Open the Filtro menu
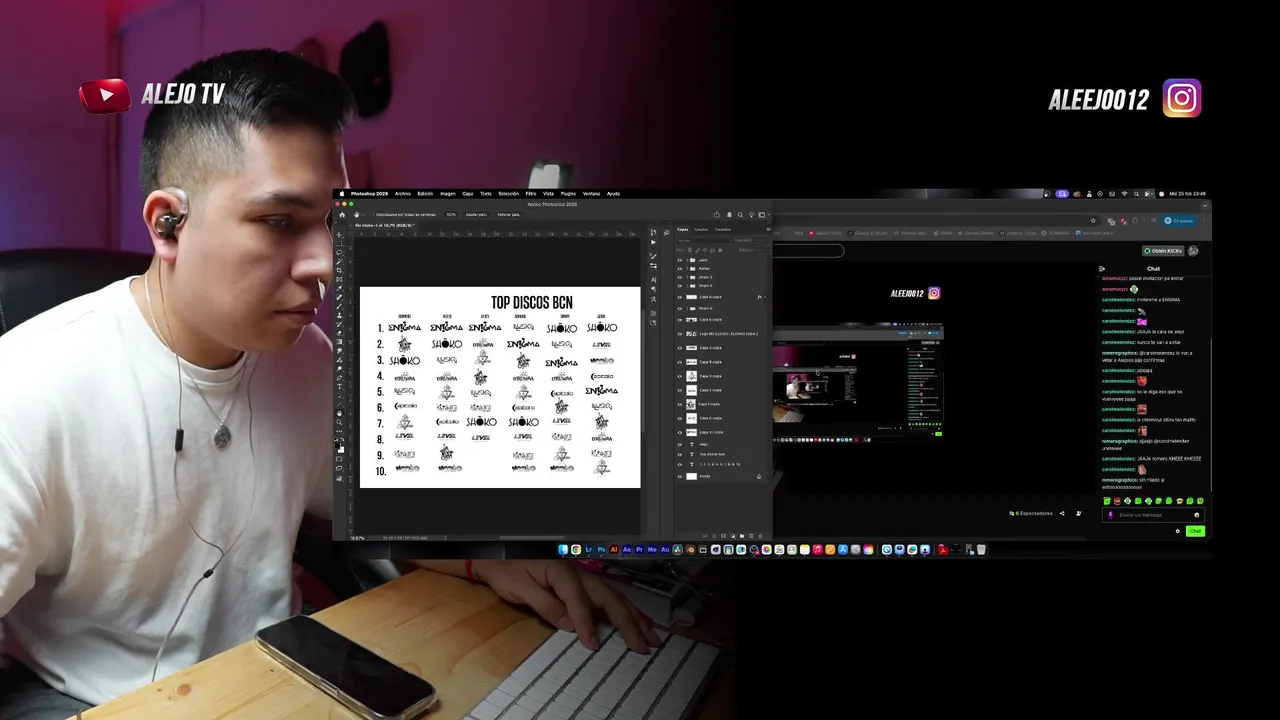 click(530, 194)
